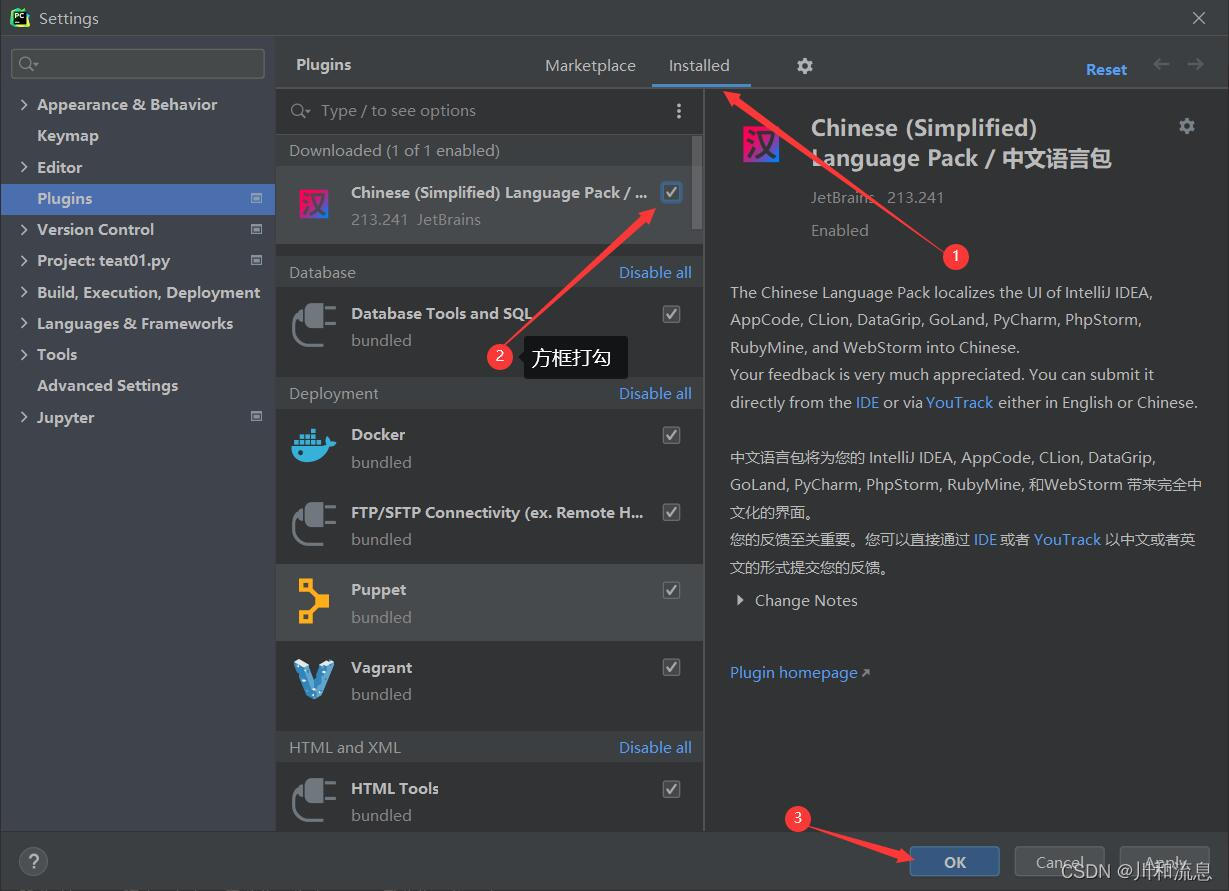Select Keymap in settings tree
Viewport: 1229px width, 891px height.
(68, 136)
